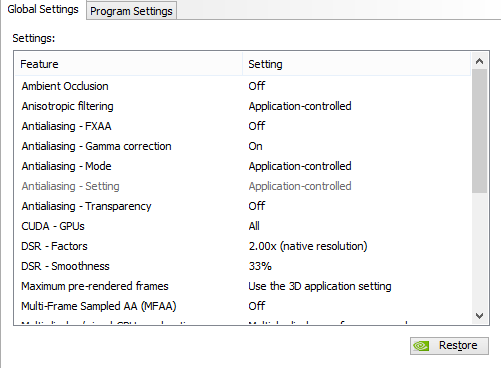Select the Maximum pre-rendered frames row
The width and height of the screenshot is (501, 368).
(243, 286)
